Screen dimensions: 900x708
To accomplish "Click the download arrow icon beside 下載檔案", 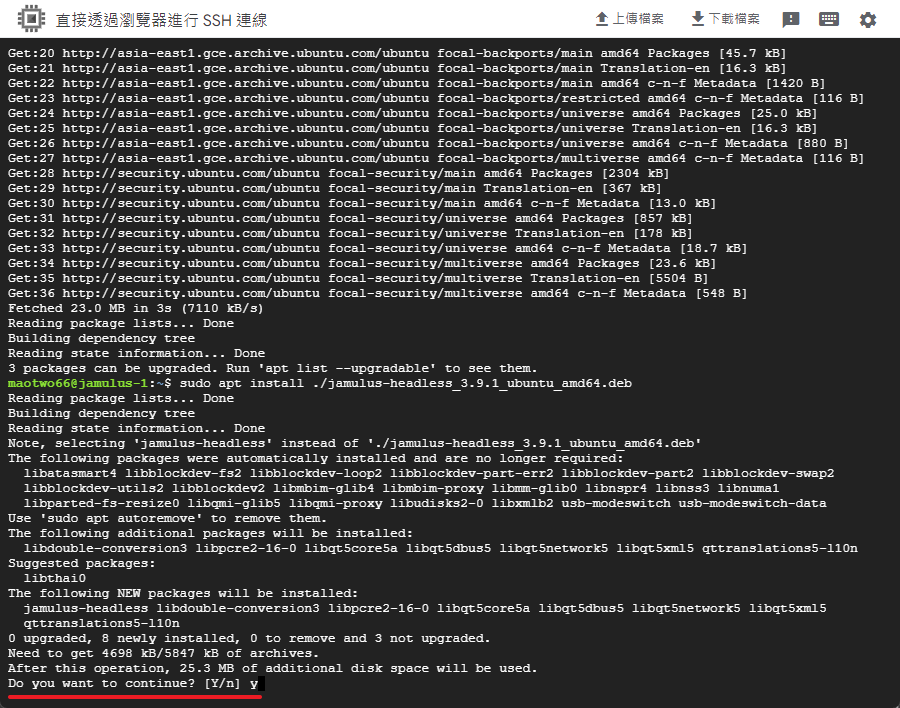I will tap(698, 19).
